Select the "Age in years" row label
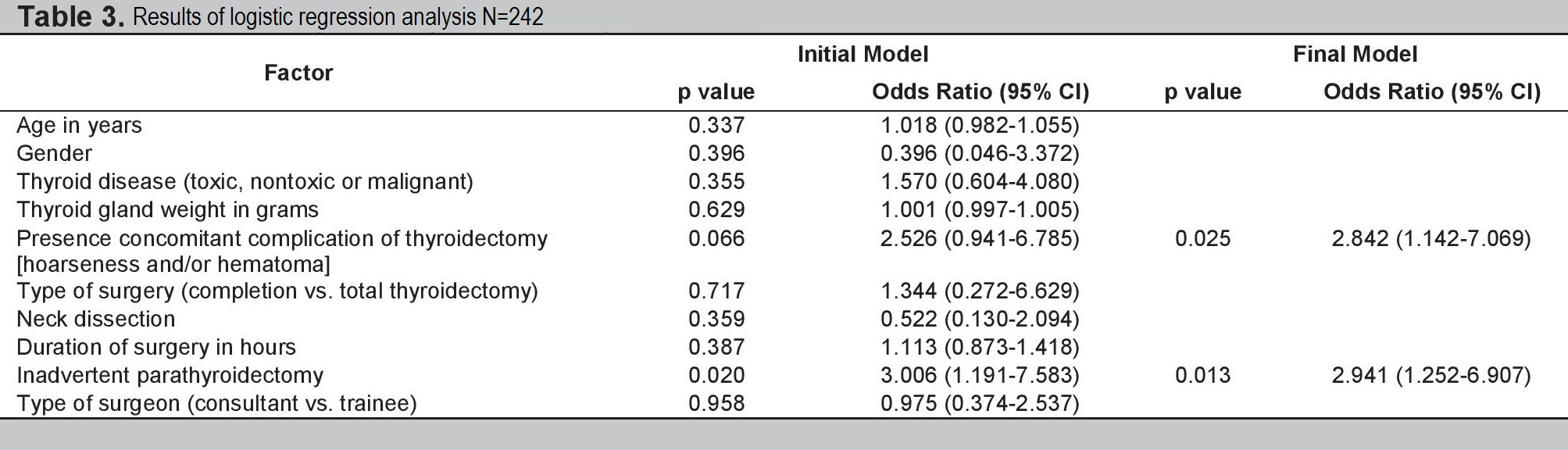This screenshot has width=1568, height=450. (x=79, y=125)
